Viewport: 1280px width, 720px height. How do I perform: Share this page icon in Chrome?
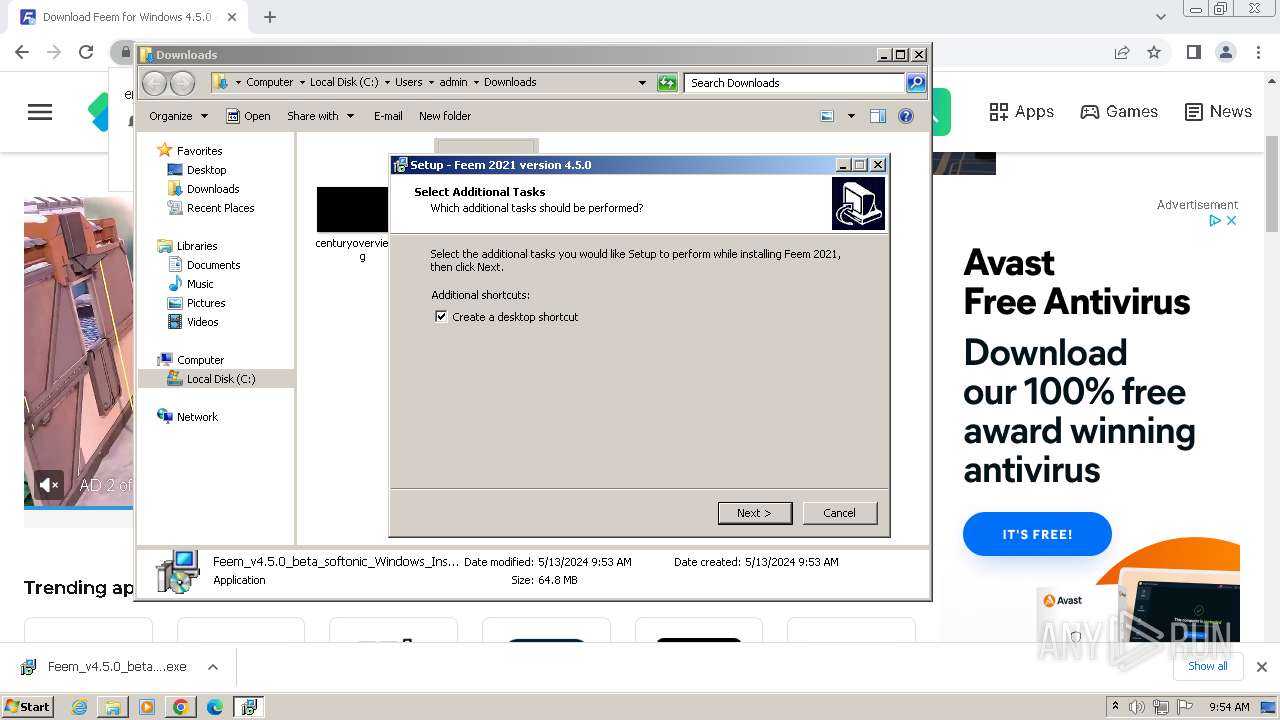(1122, 52)
